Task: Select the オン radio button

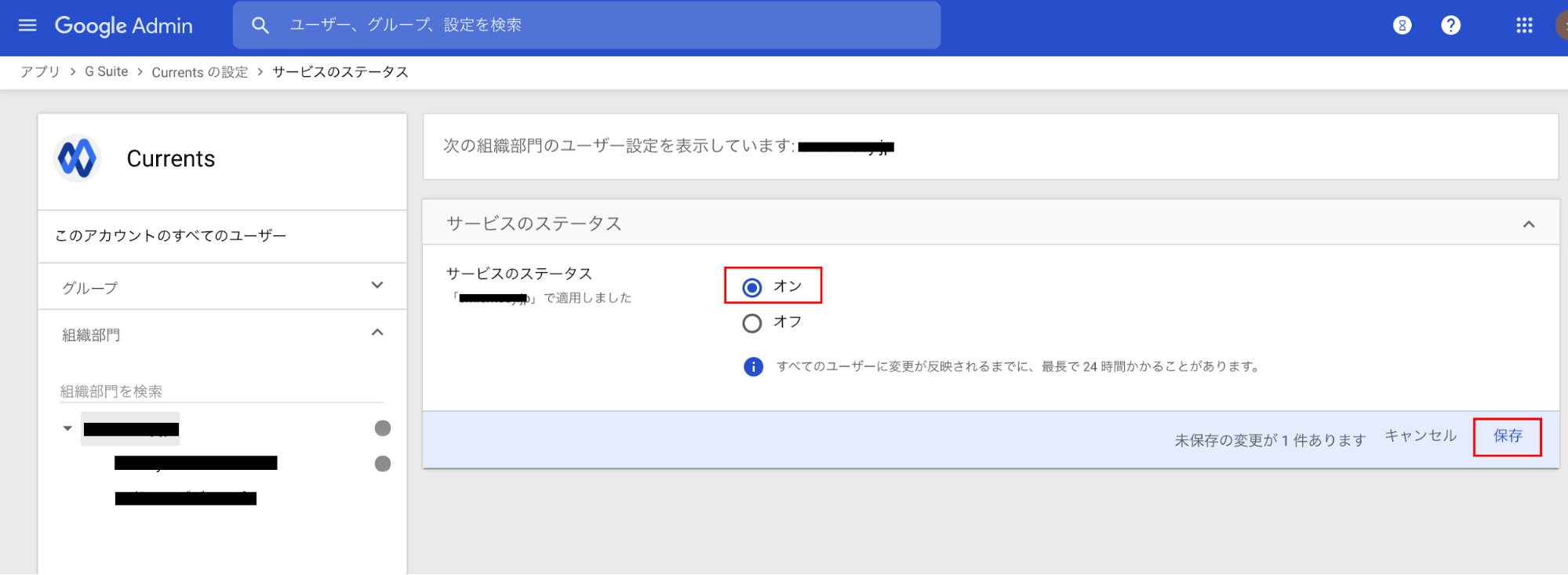Action: [x=752, y=288]
